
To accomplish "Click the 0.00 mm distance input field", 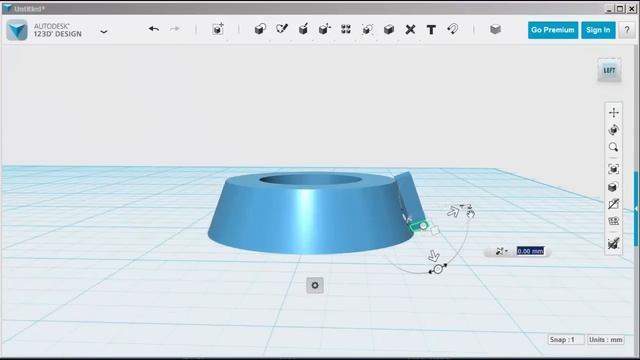I will [530, 251].
